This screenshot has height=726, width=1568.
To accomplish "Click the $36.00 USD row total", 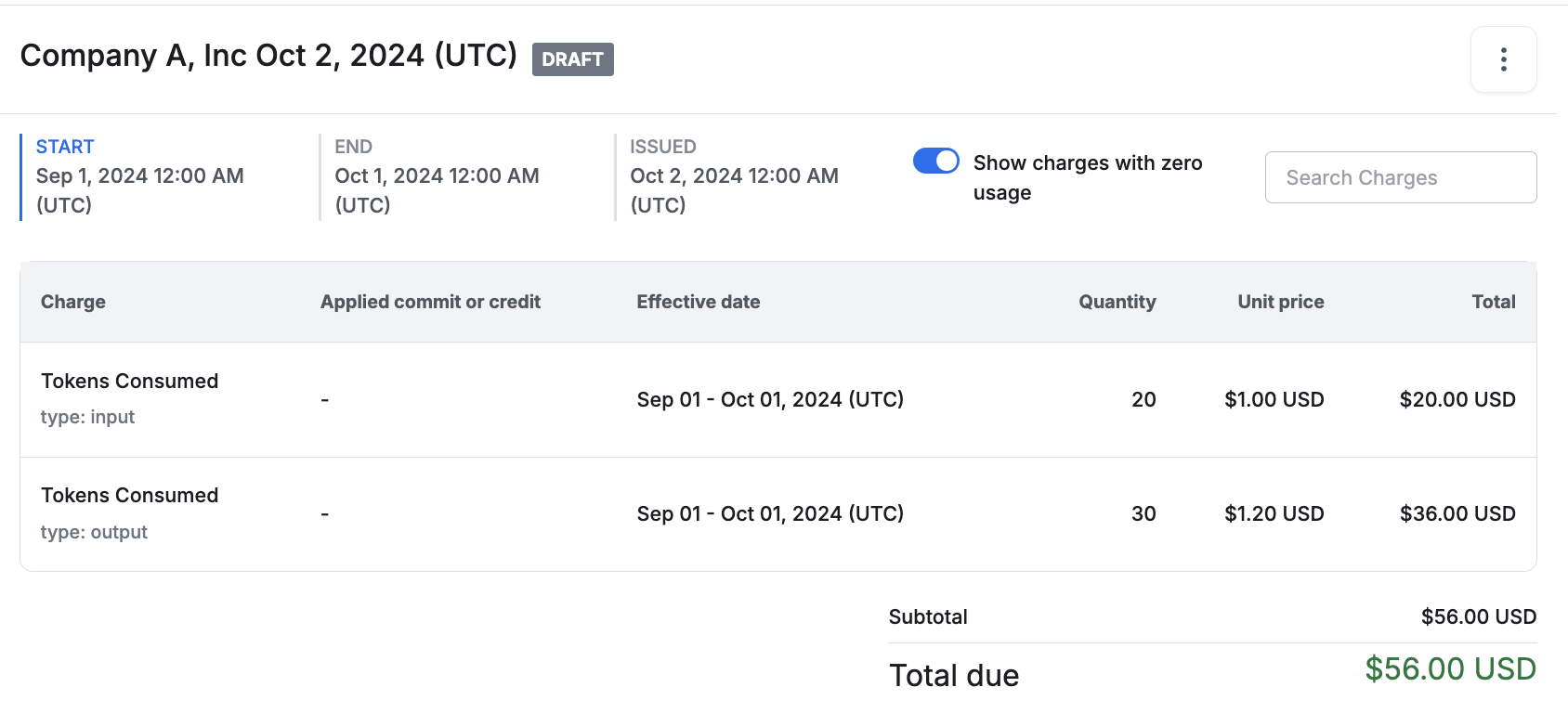I will 1457,514.
